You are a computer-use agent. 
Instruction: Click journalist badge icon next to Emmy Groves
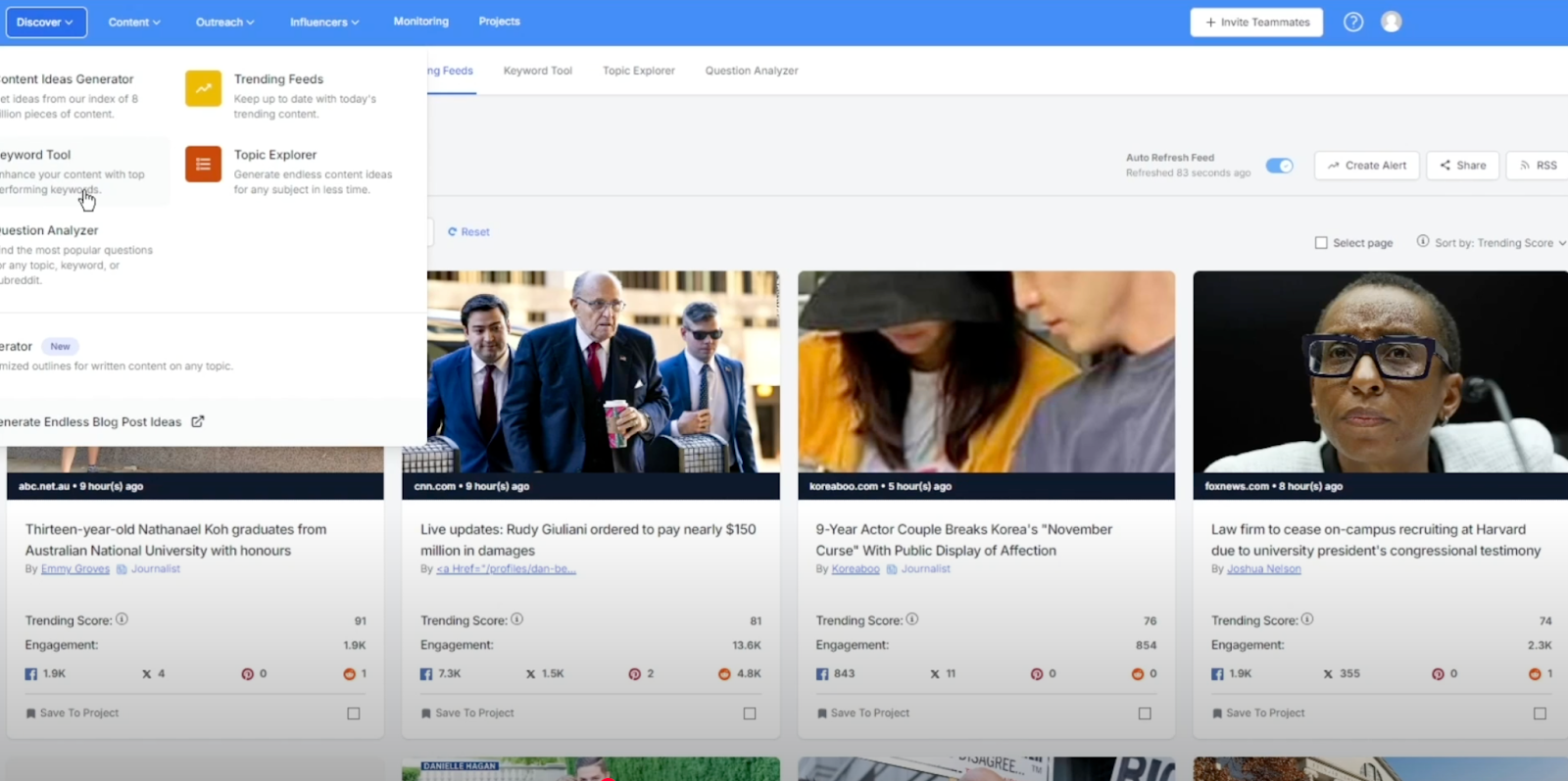(122, 569)
